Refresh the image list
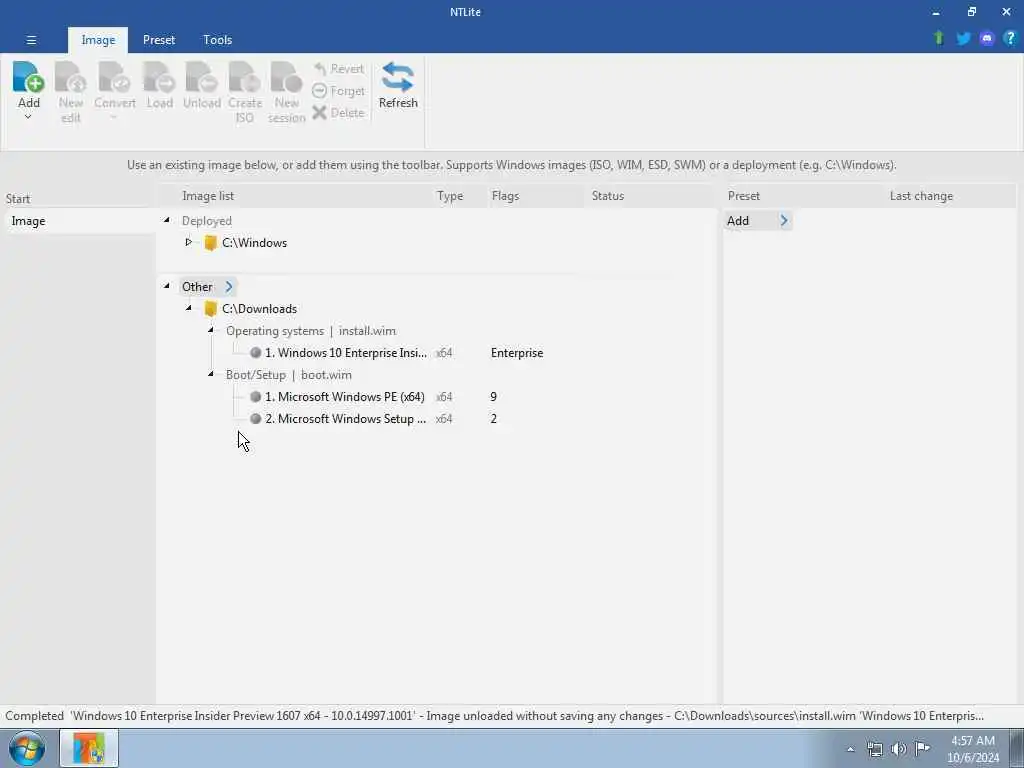The height and width of the screenshot is (768, 1024). click(x=398, y=86)
